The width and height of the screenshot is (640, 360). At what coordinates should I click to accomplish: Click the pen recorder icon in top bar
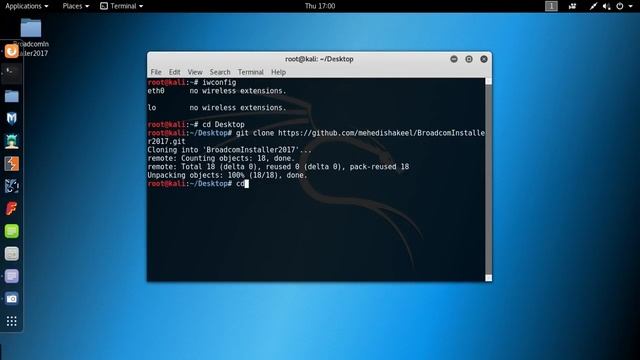click(593, 6)
